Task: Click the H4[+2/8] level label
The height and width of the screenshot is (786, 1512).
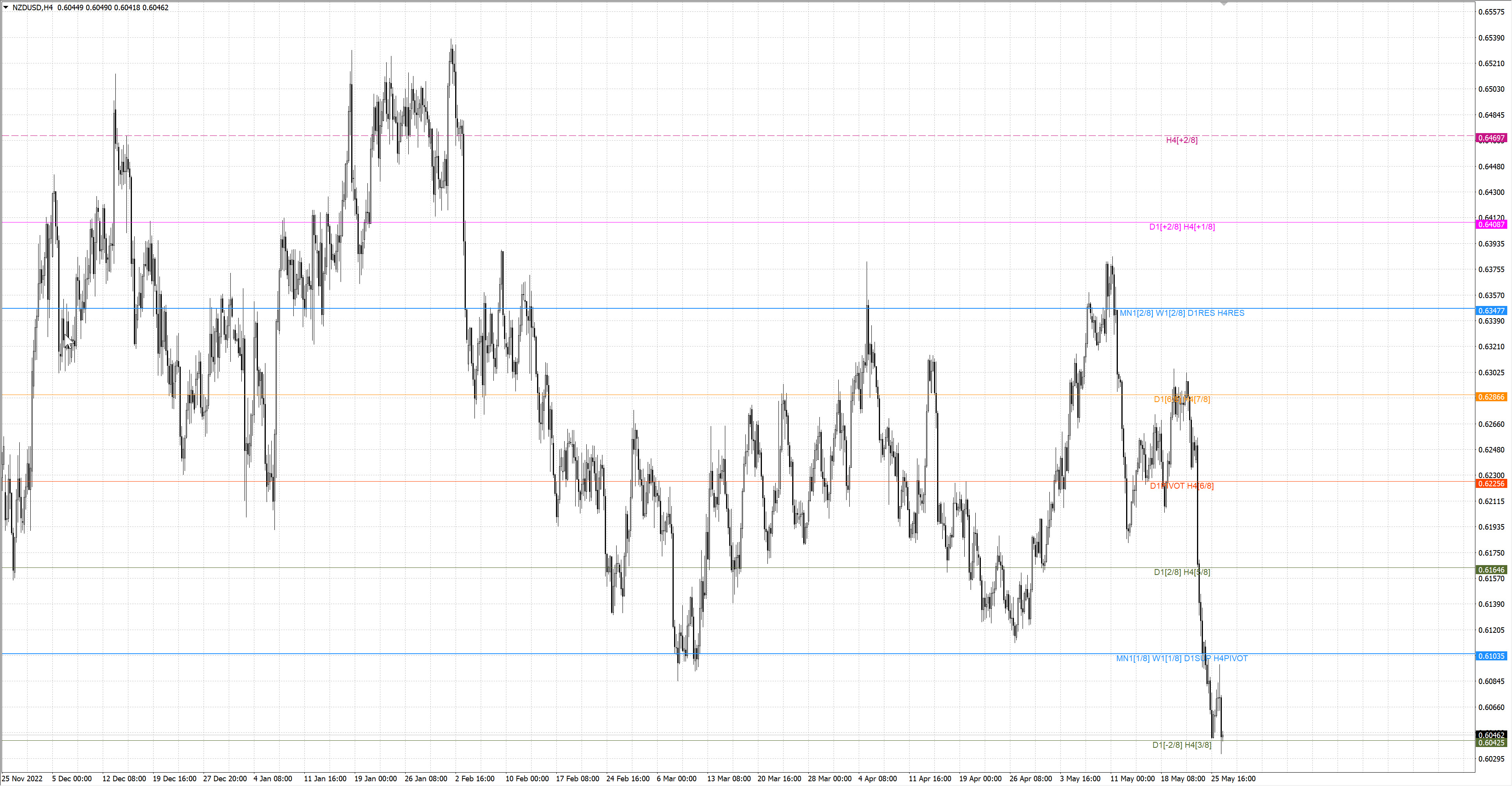Action: tap(1182, 140)
